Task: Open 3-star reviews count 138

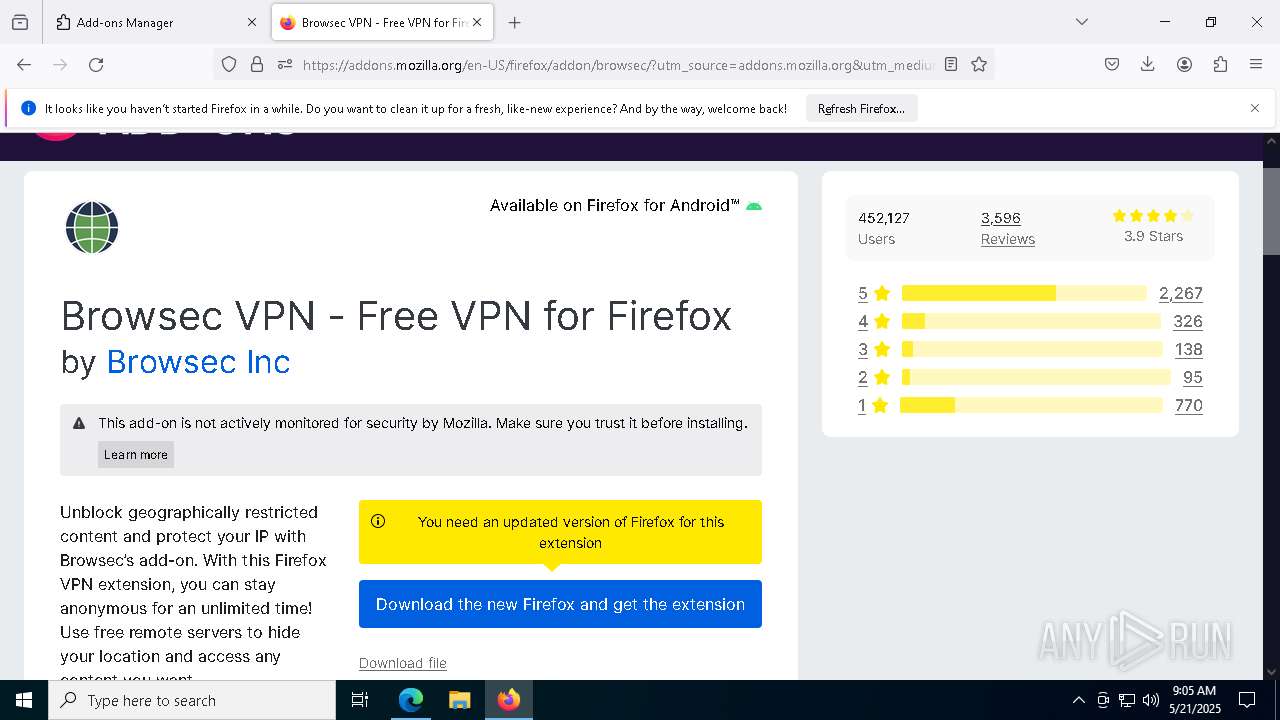Action: click(x=1188, y=349)
